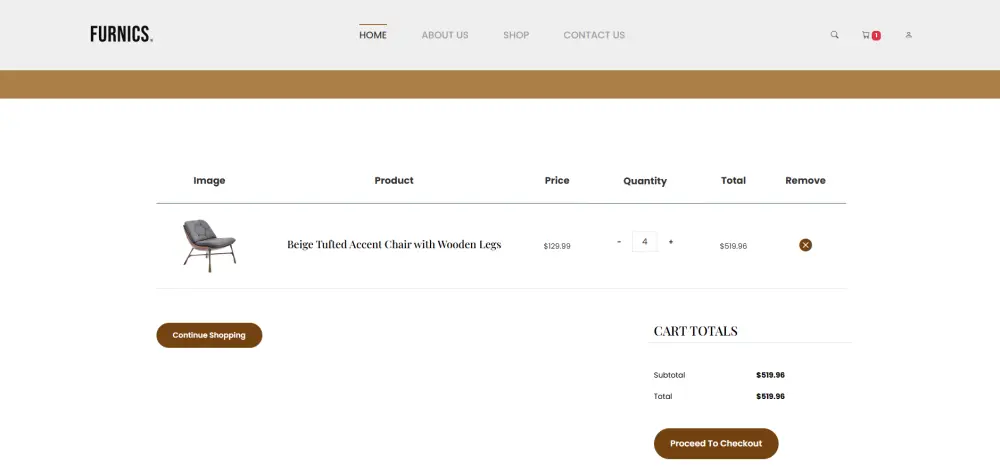
Task: Remove the accent chair from cart
Action: [805, 245]
